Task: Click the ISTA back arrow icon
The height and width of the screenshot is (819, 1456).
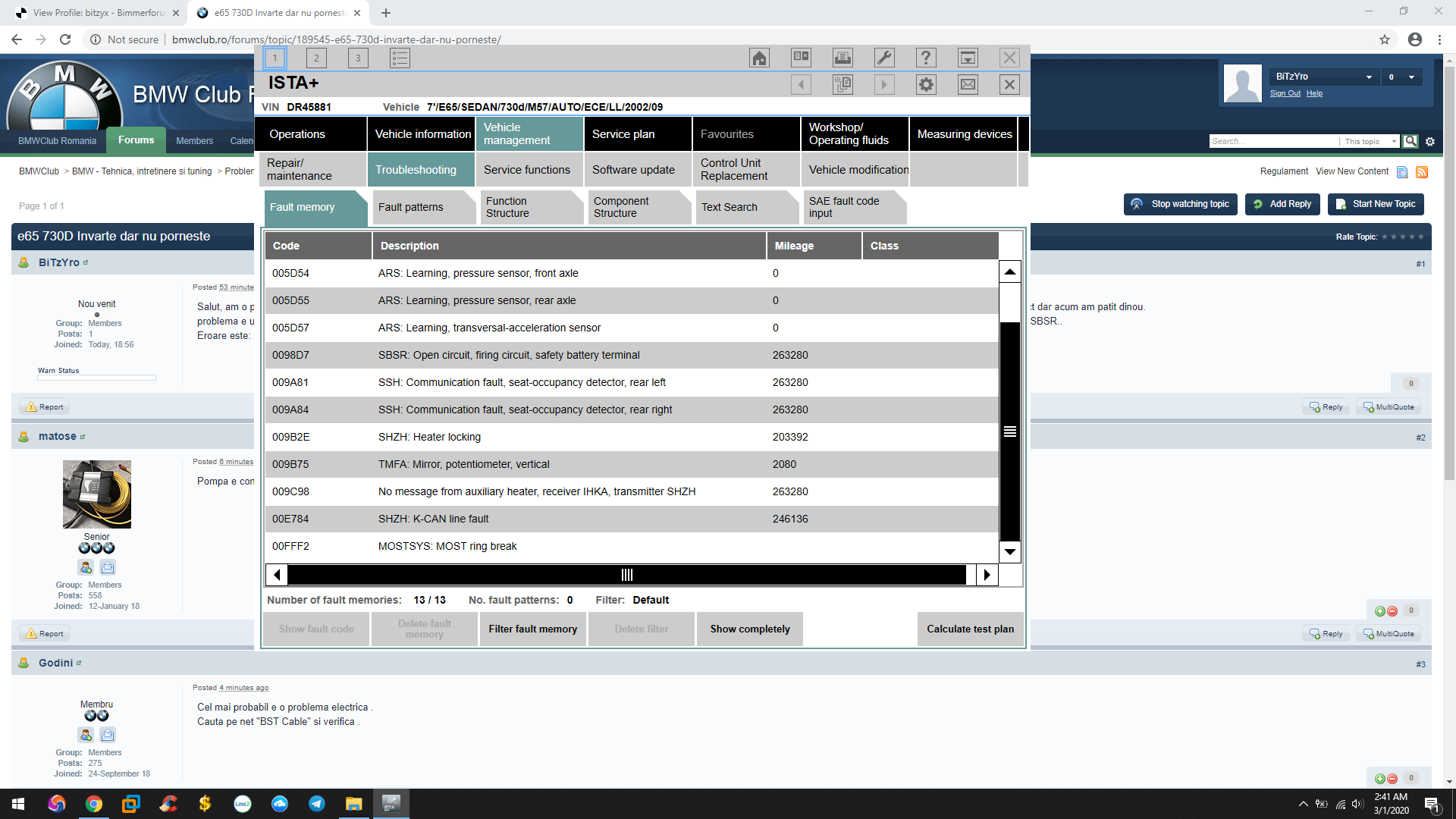Action: pos(801,84)
